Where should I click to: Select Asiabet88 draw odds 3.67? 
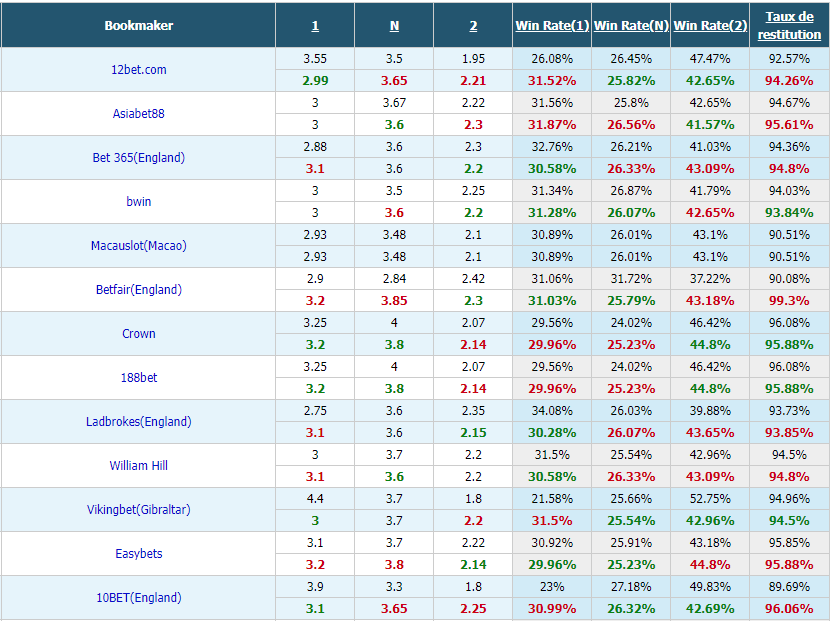394,103
